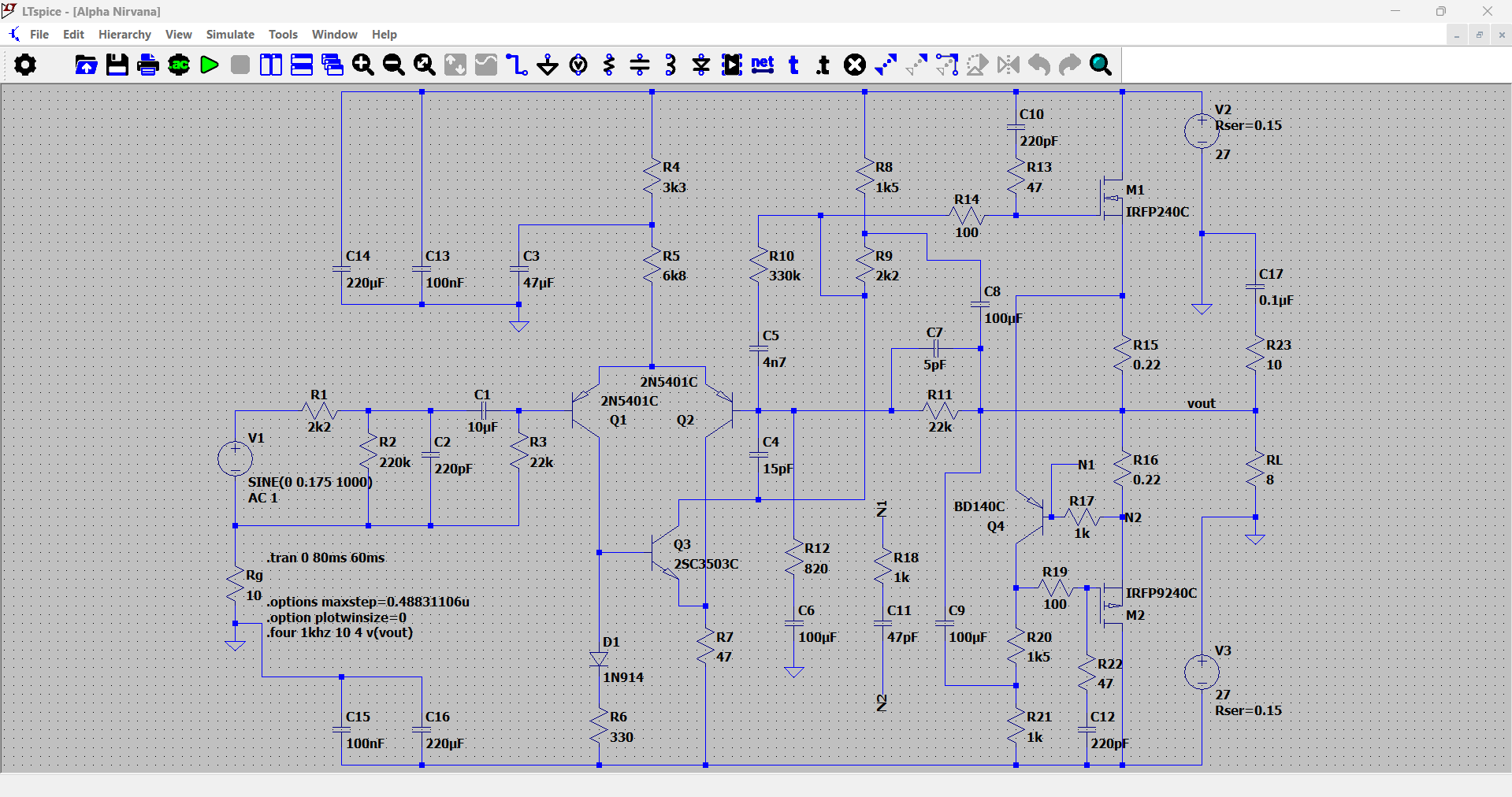This screenshot has height=797, width=1512.
Task: Open the Edit menu
Action: [x=73, y=35]
